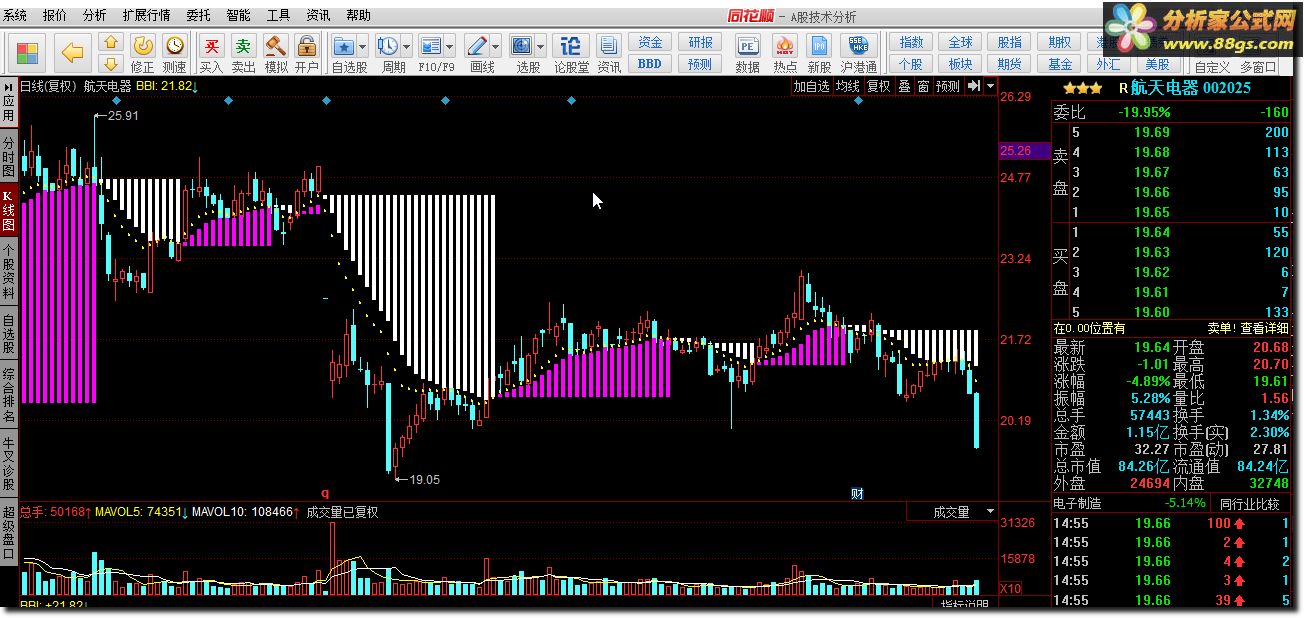Screen dimensions: 1305x618
Task: Open the 工具 menu
Action: (x=278, y=16)
